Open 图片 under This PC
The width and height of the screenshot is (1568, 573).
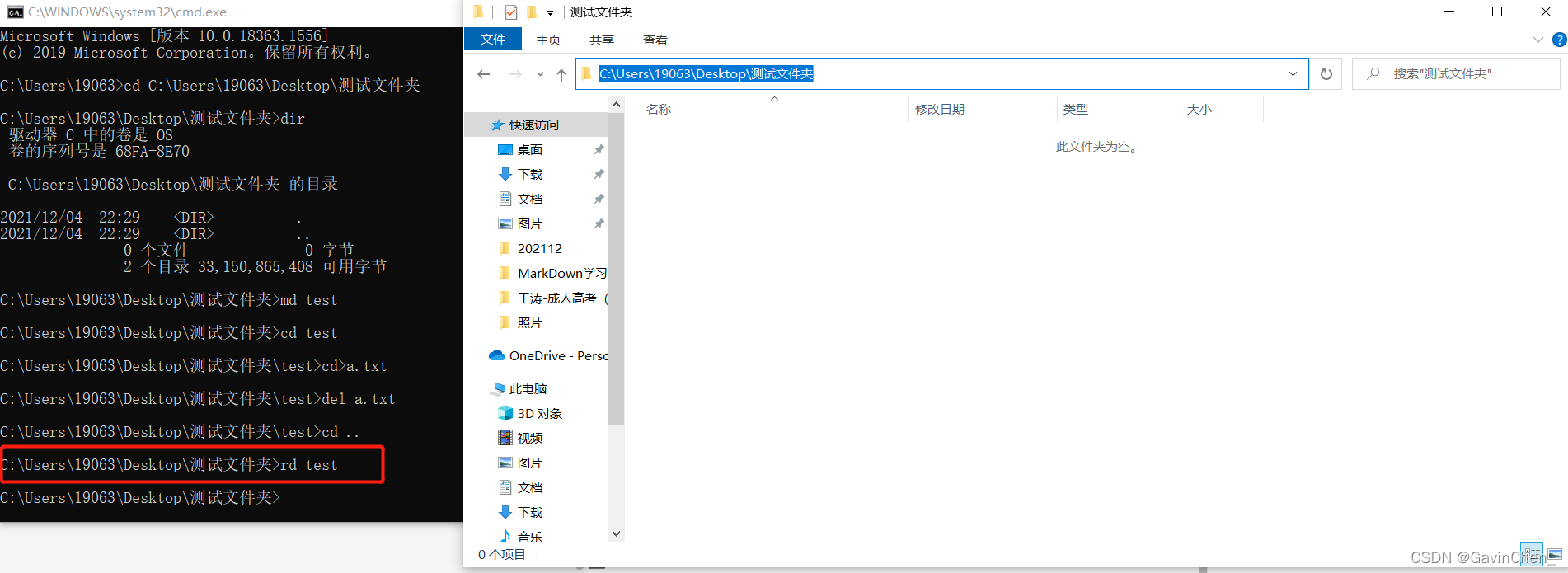(x=530, y=463)
